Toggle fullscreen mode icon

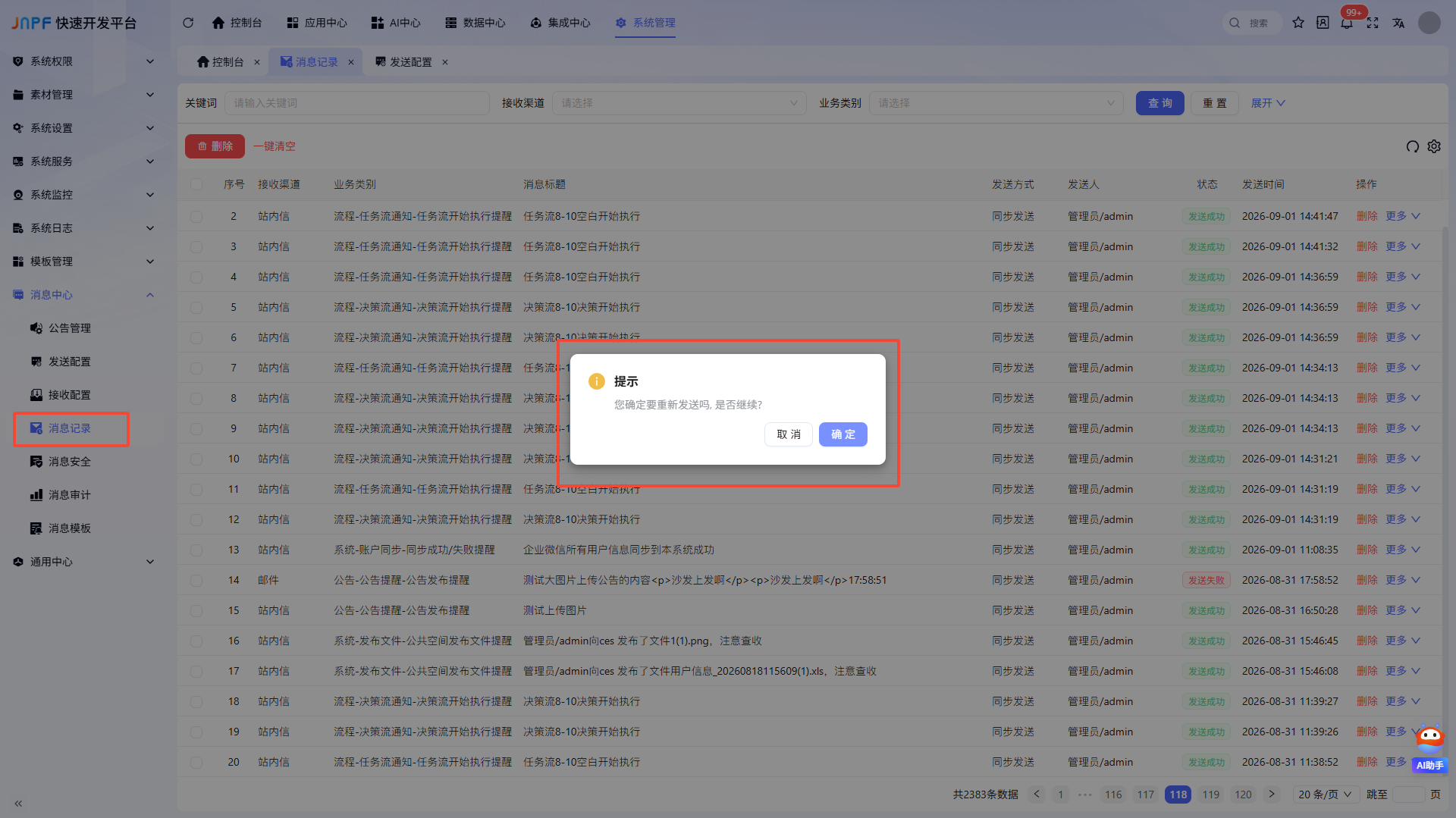(x=1373, y=23)
